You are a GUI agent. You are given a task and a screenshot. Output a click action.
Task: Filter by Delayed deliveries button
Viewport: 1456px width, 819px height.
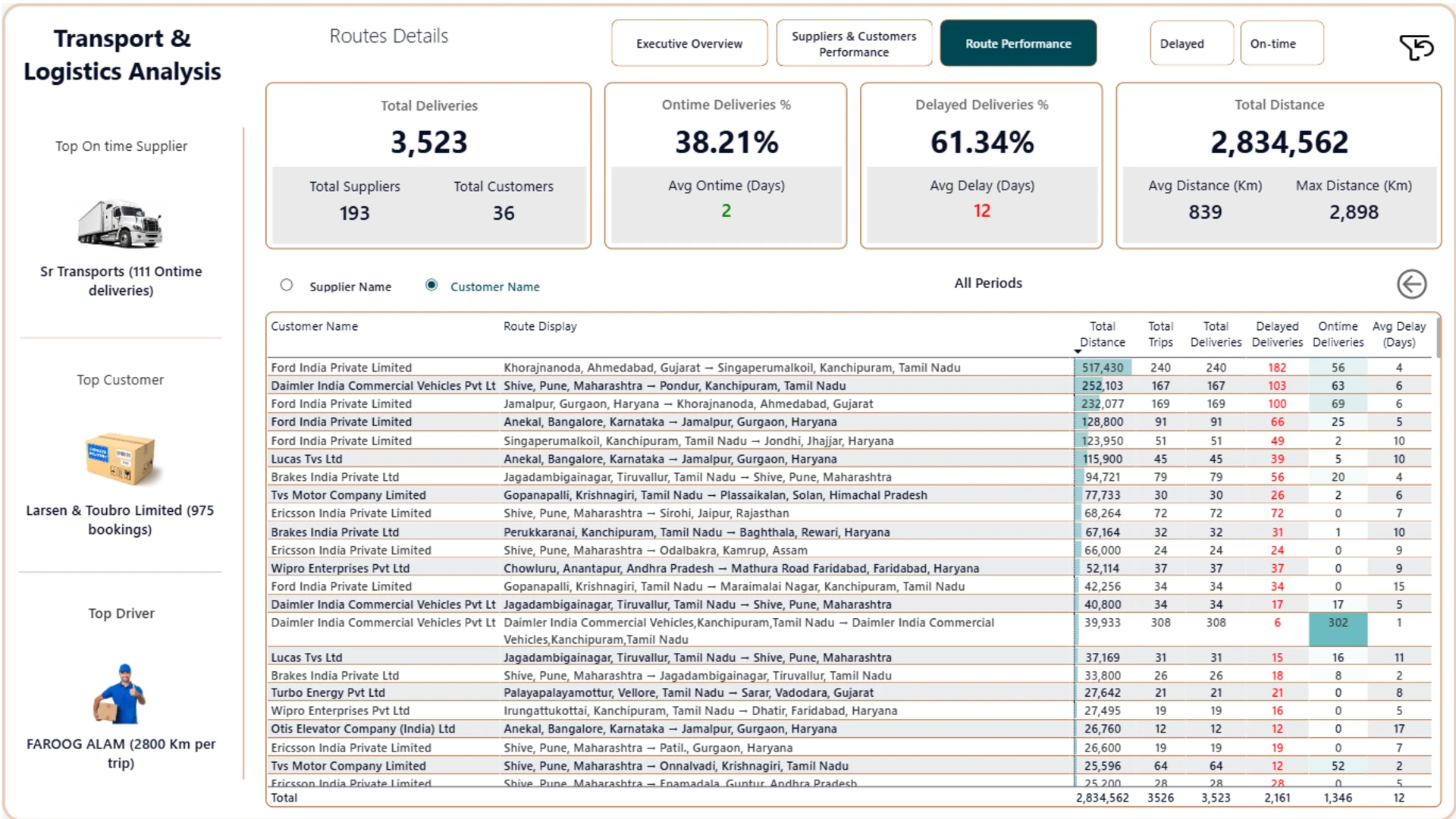point(1191,44)
